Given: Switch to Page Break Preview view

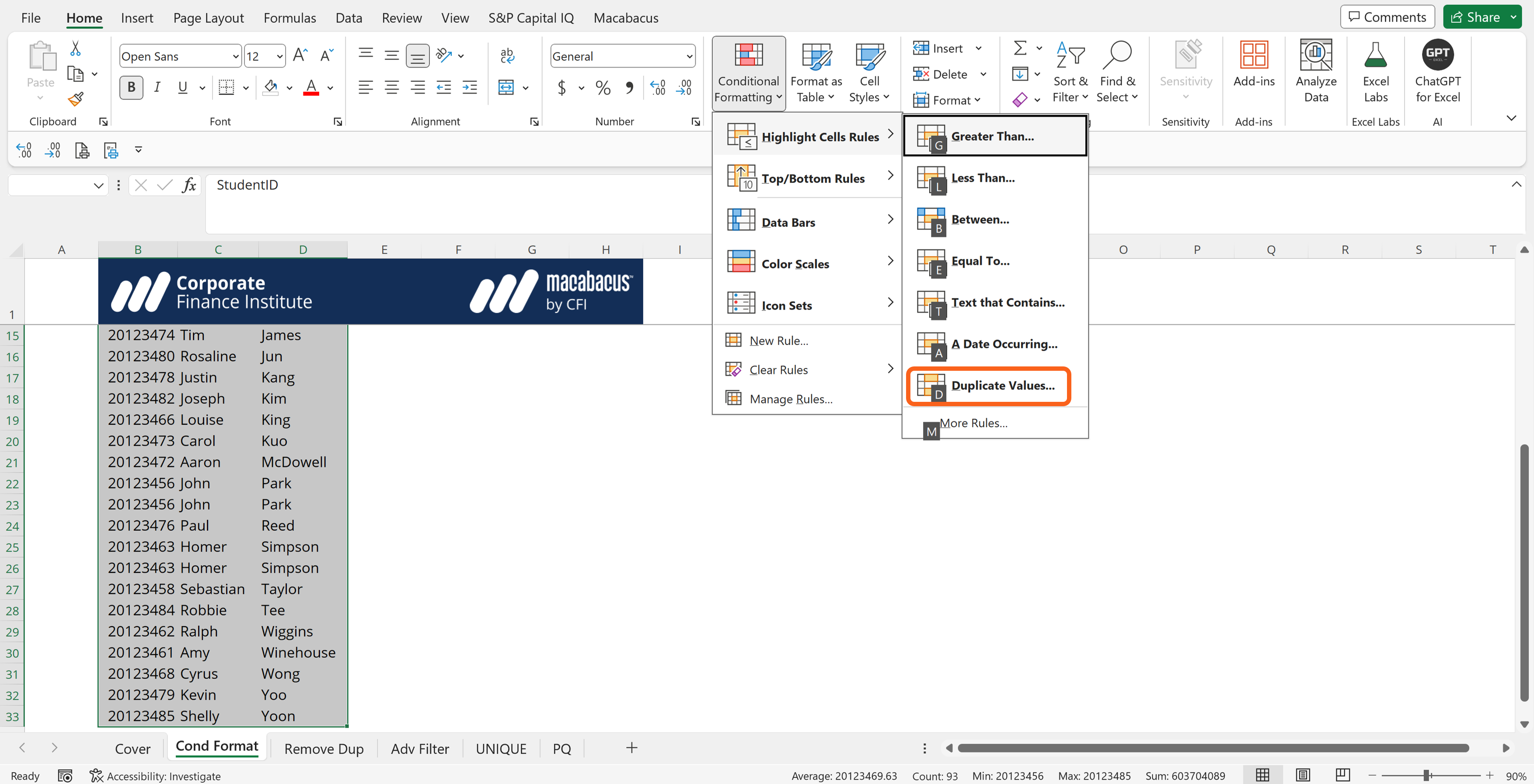Looking at the screenshot, I should point(1342,774).
